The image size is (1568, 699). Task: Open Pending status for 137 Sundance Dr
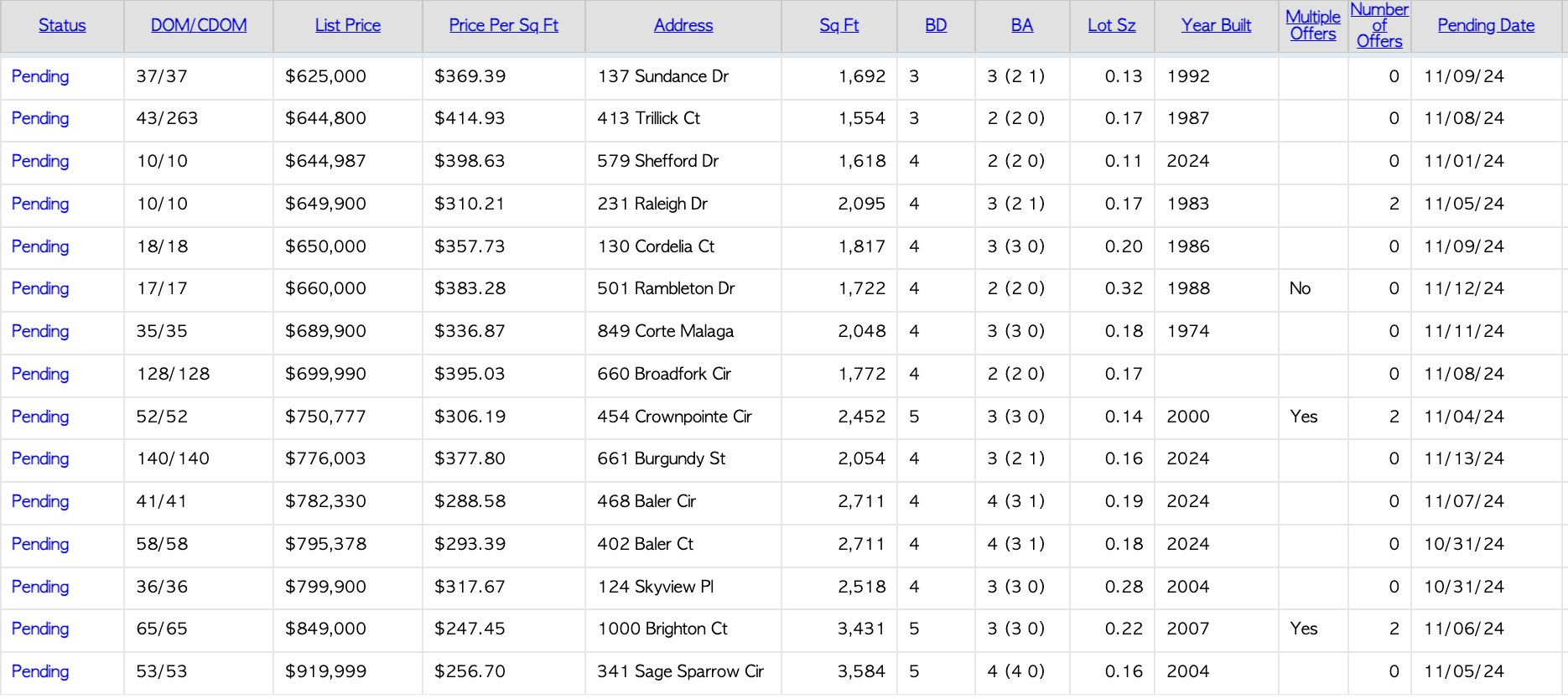tap(40, 77)
